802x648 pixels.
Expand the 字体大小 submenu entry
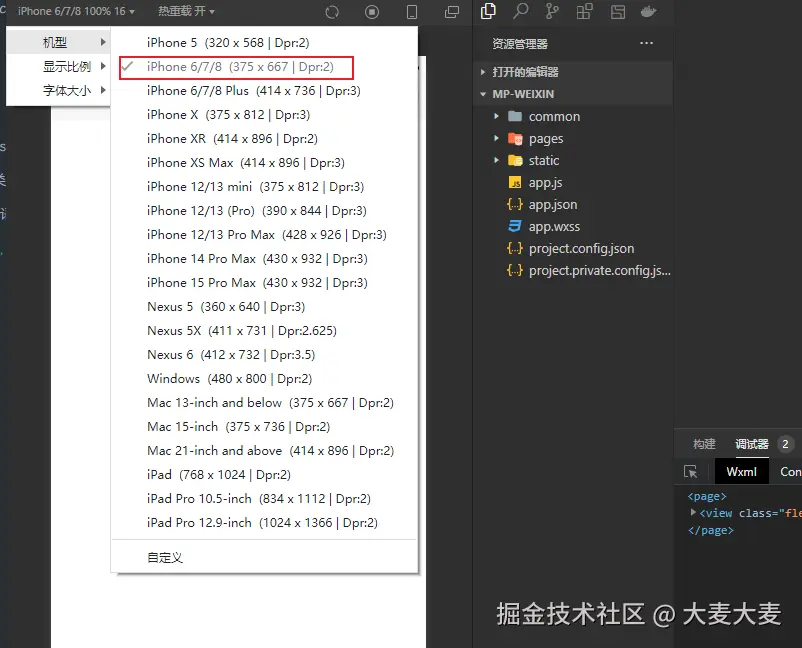[x=58, y=91]
